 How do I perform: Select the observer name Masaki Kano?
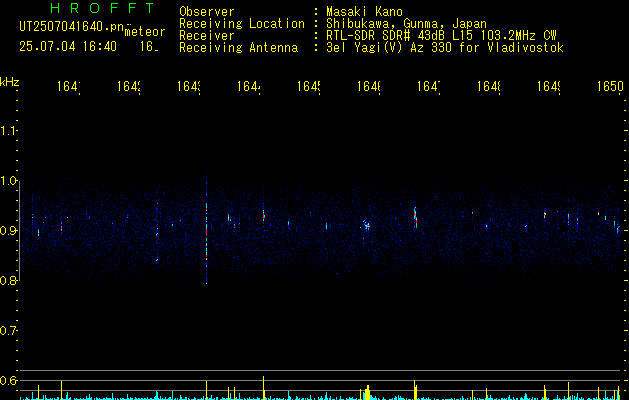364,12
